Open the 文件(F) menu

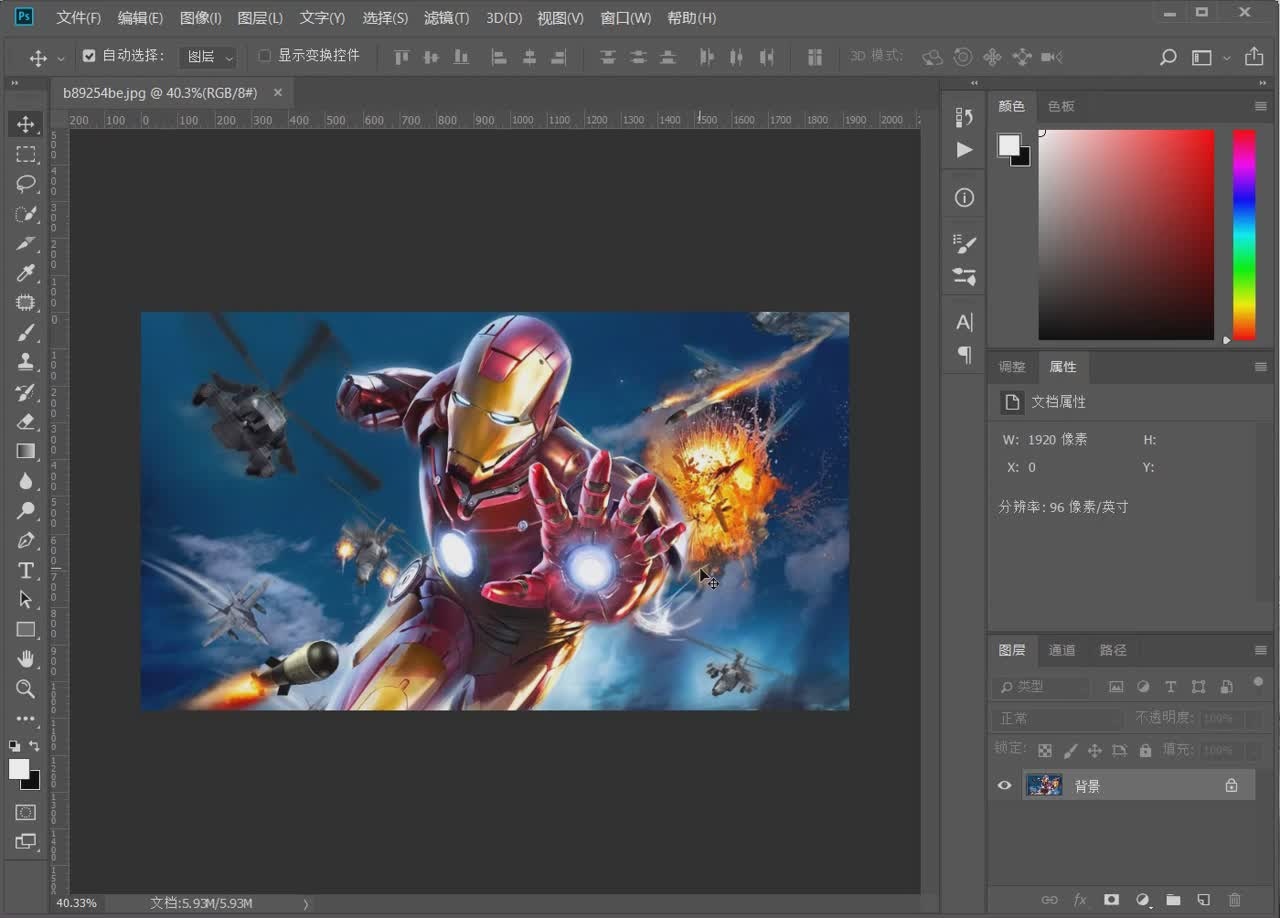pos(79,18)
